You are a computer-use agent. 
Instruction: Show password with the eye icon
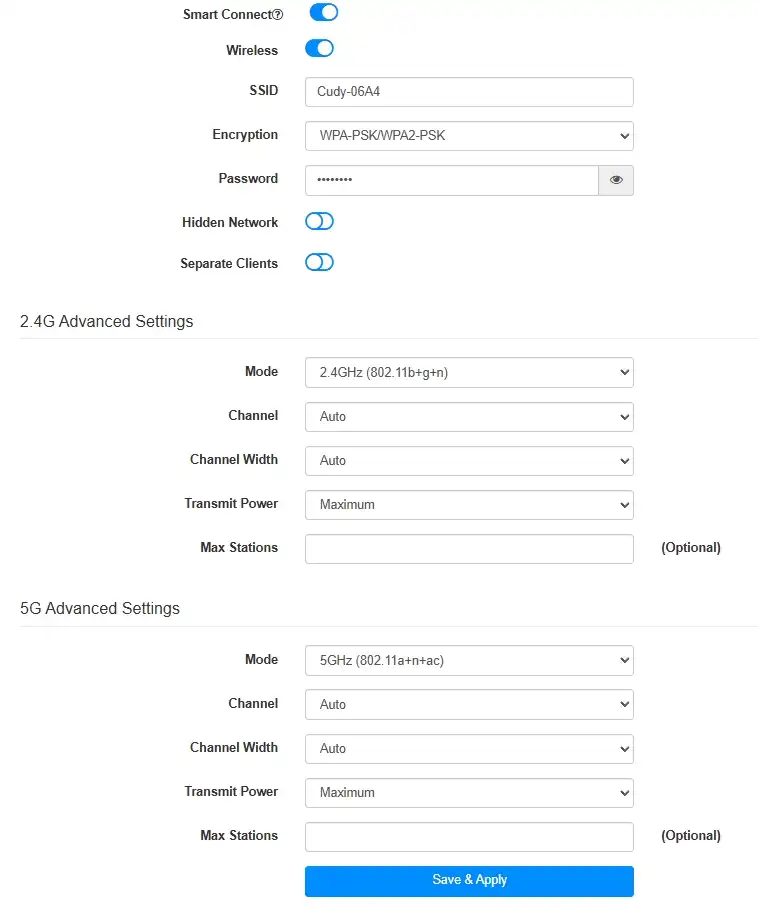coord(616,180)
